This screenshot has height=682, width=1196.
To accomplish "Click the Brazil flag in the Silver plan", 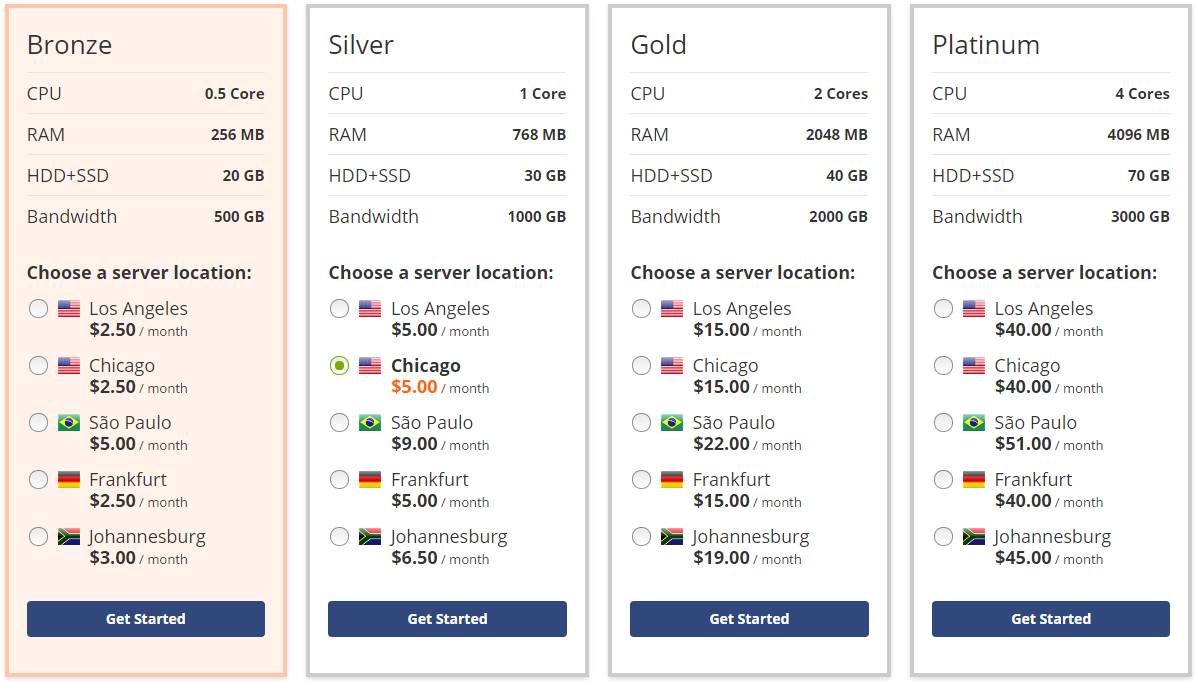I will [x=370, y=423].
